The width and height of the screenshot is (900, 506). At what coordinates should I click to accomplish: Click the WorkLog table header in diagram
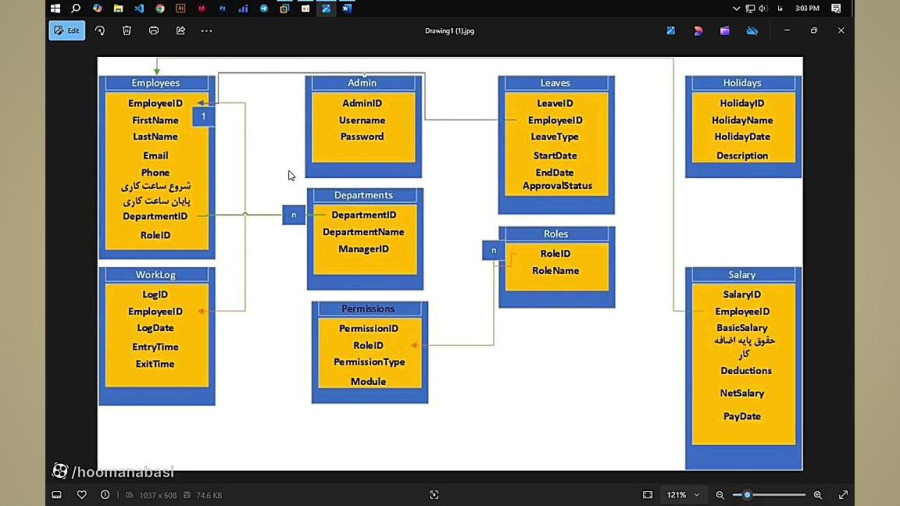tap(156, 274)
